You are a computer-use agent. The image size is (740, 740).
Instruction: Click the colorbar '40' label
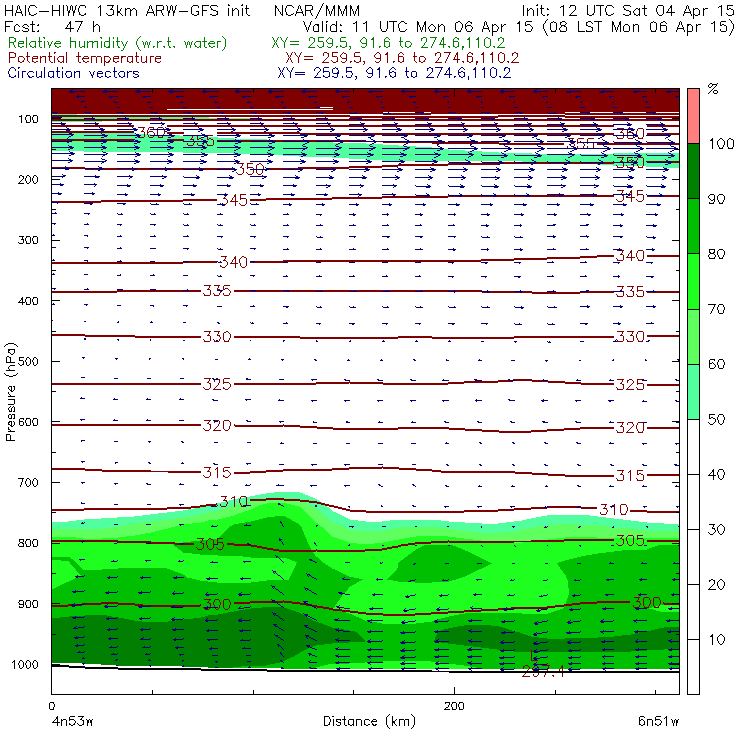pos(716,474)
